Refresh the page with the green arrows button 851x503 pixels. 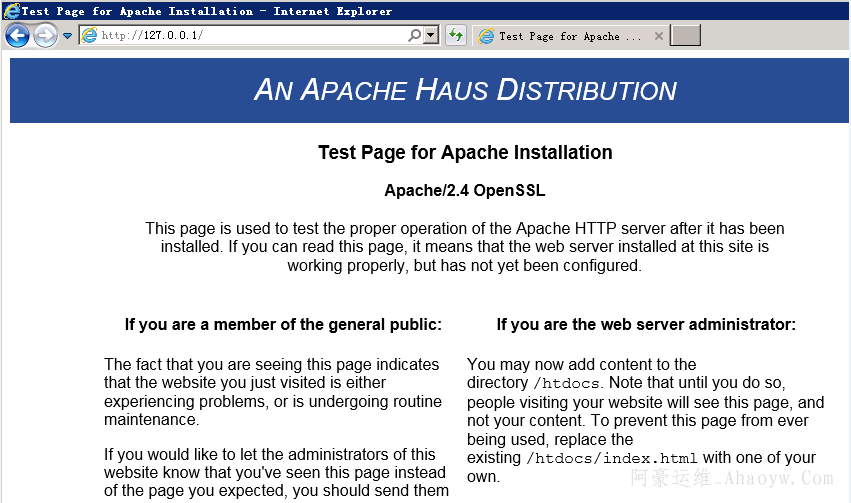coord(456,36)
